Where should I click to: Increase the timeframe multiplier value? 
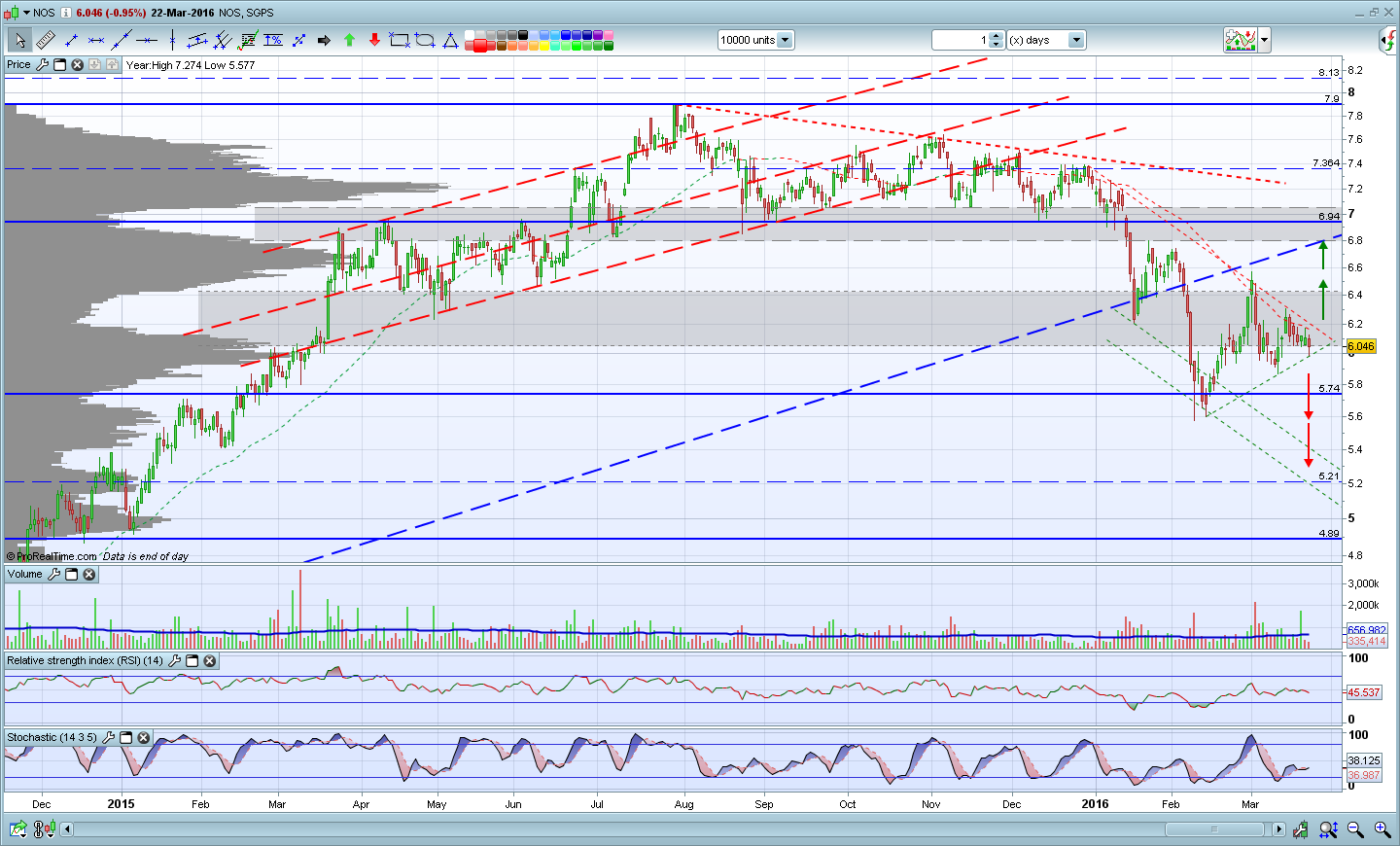tap(996, 36)
